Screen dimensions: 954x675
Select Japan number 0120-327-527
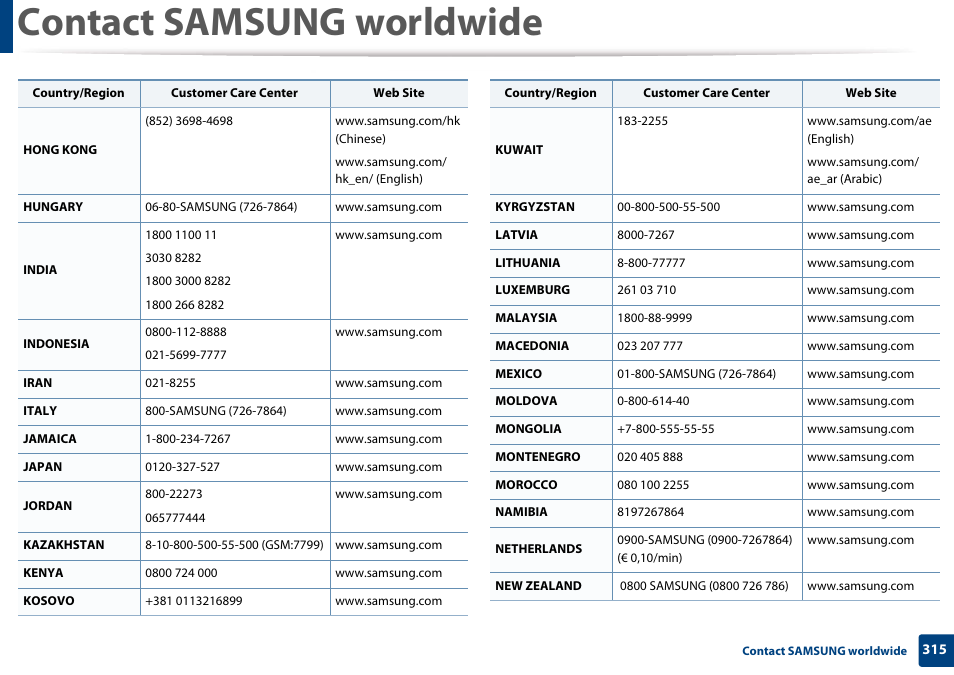tap(182, 467)
